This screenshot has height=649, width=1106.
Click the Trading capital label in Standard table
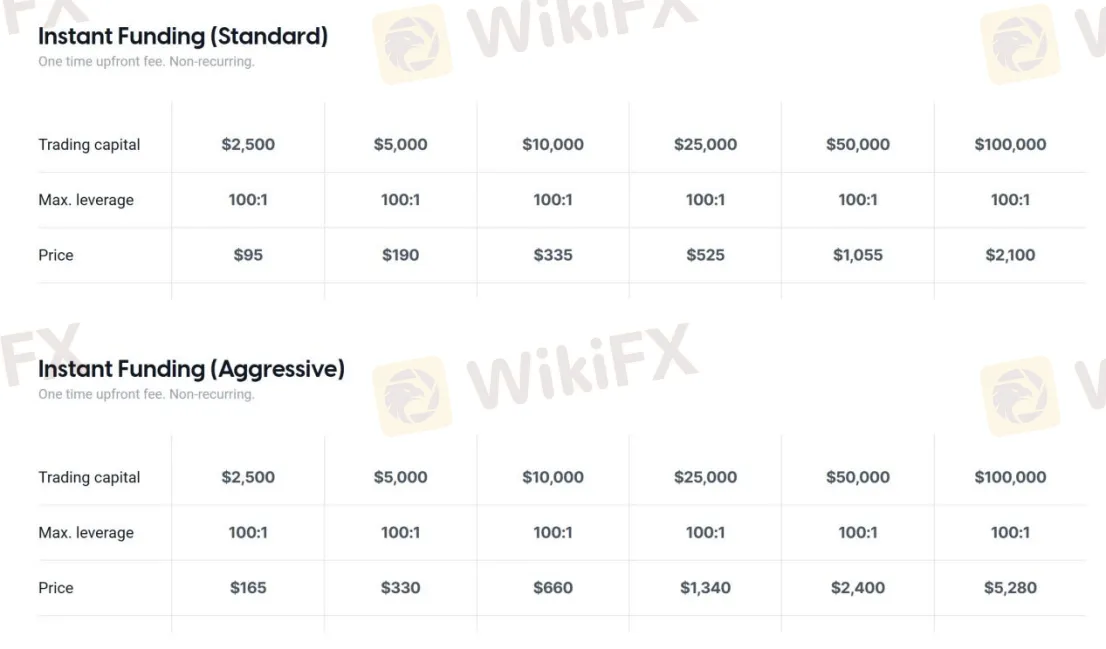pyautogui.click(x=89, y=145)
